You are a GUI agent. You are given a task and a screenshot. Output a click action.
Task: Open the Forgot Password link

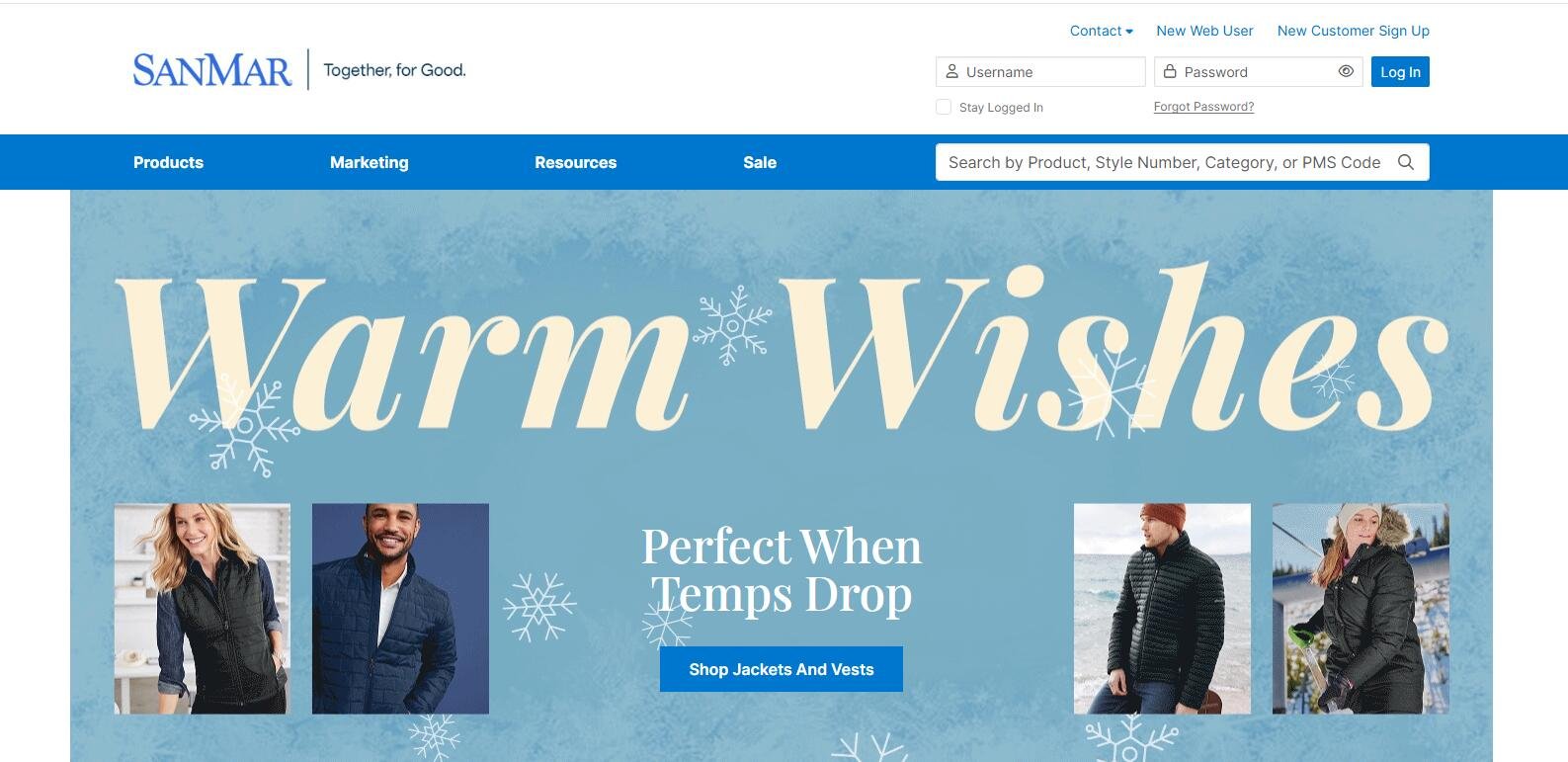coord(1203,107)
